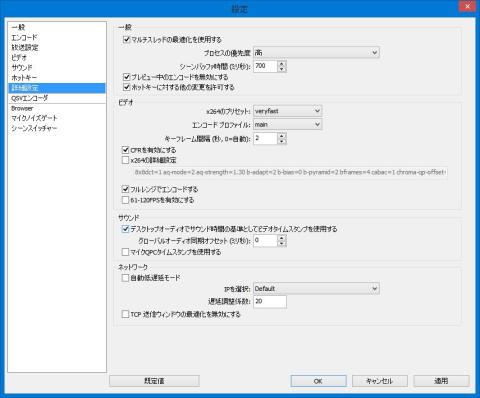Select the highlighted 詳細設定 category

pyautogui.click(x=57, y=88)
